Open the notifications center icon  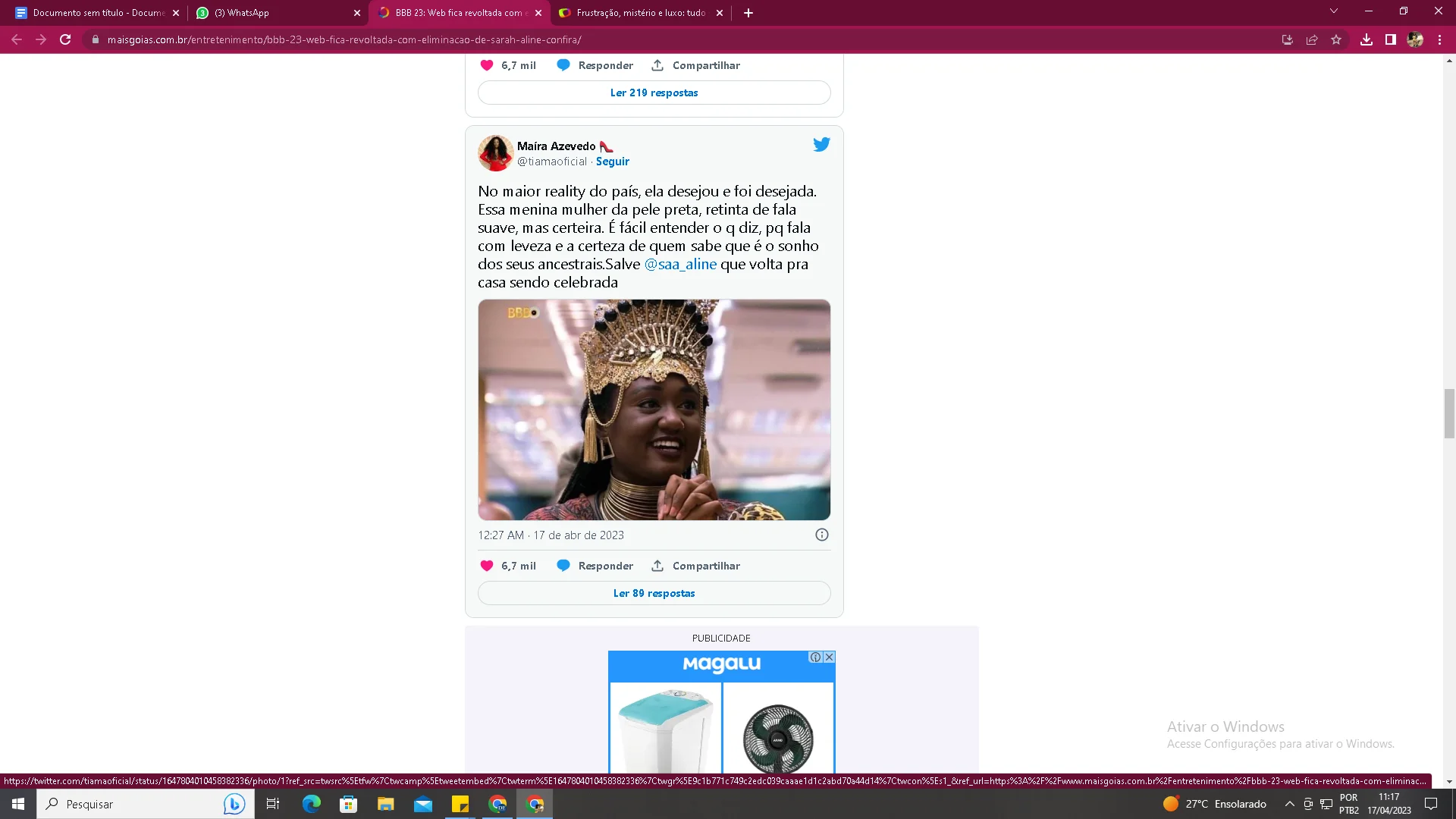coord(1431,804)
